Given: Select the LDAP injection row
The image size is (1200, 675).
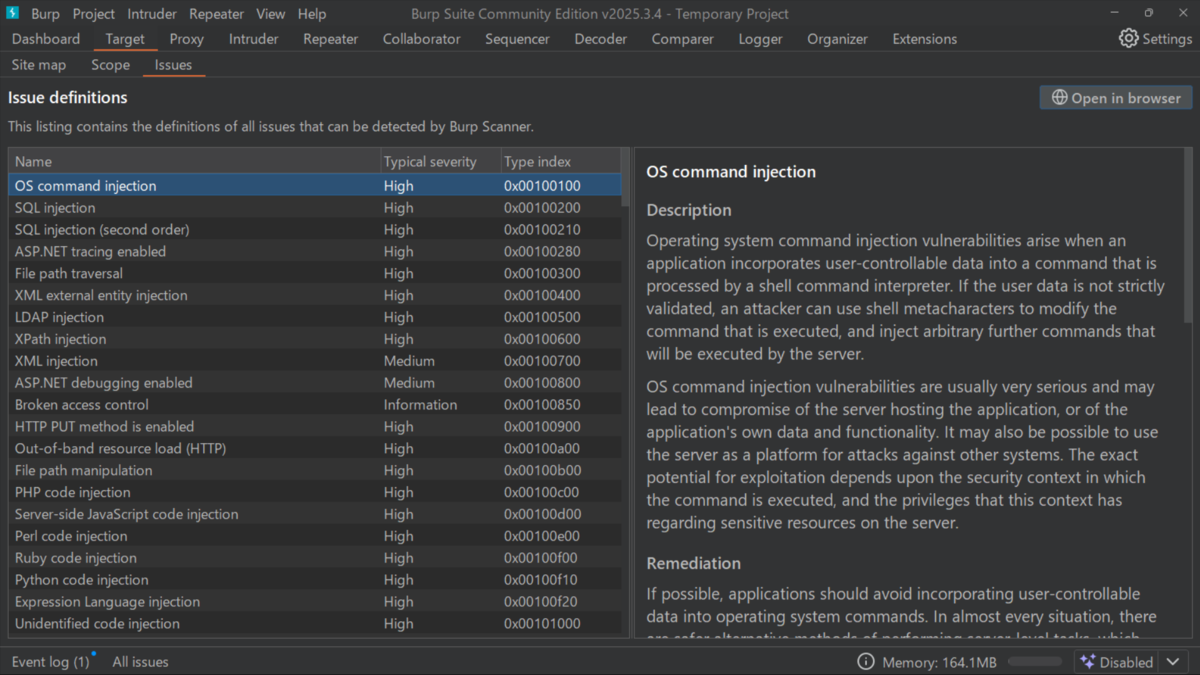Looking at the screenshot, I should (315, 317).
